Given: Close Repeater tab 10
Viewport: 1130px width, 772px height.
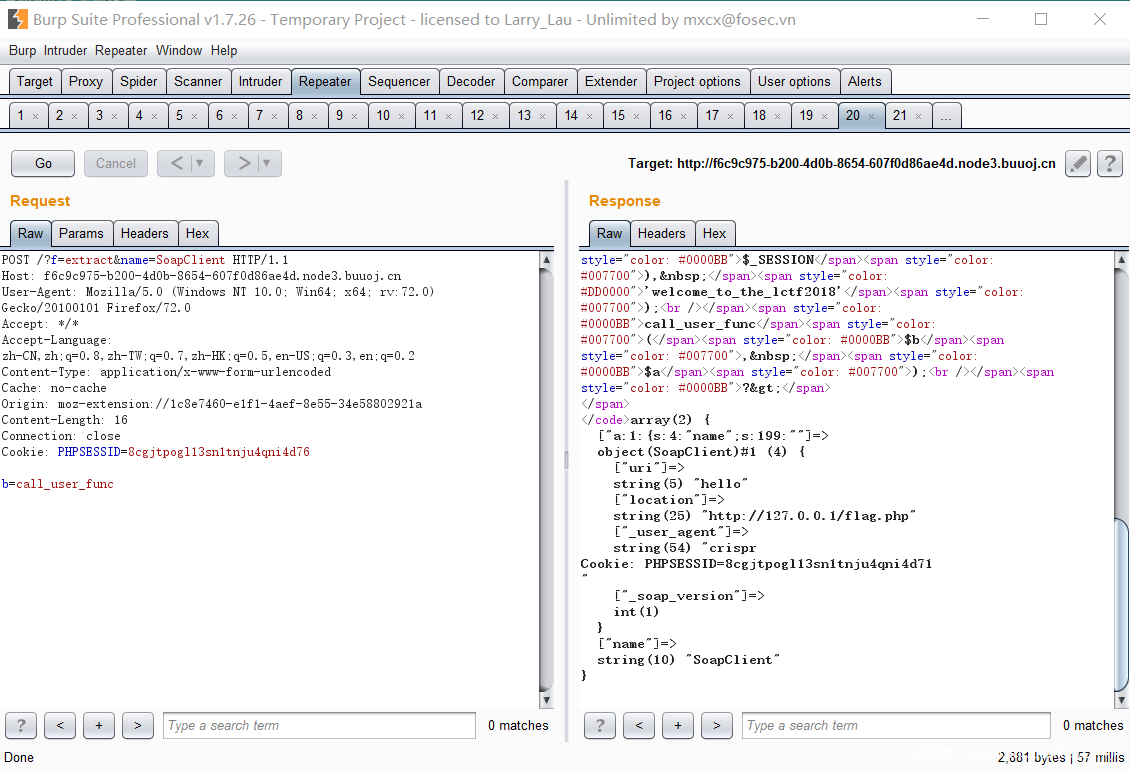Looking at the screenshot, I should 401,116.
